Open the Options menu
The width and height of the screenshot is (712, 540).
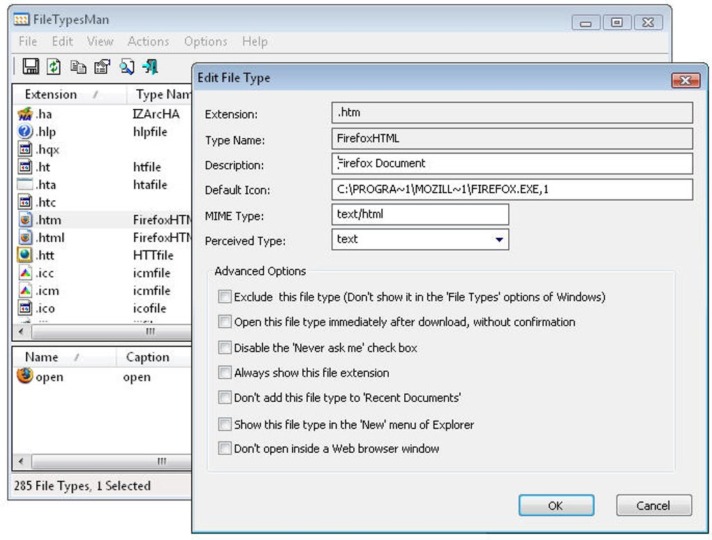click(205, 41)
